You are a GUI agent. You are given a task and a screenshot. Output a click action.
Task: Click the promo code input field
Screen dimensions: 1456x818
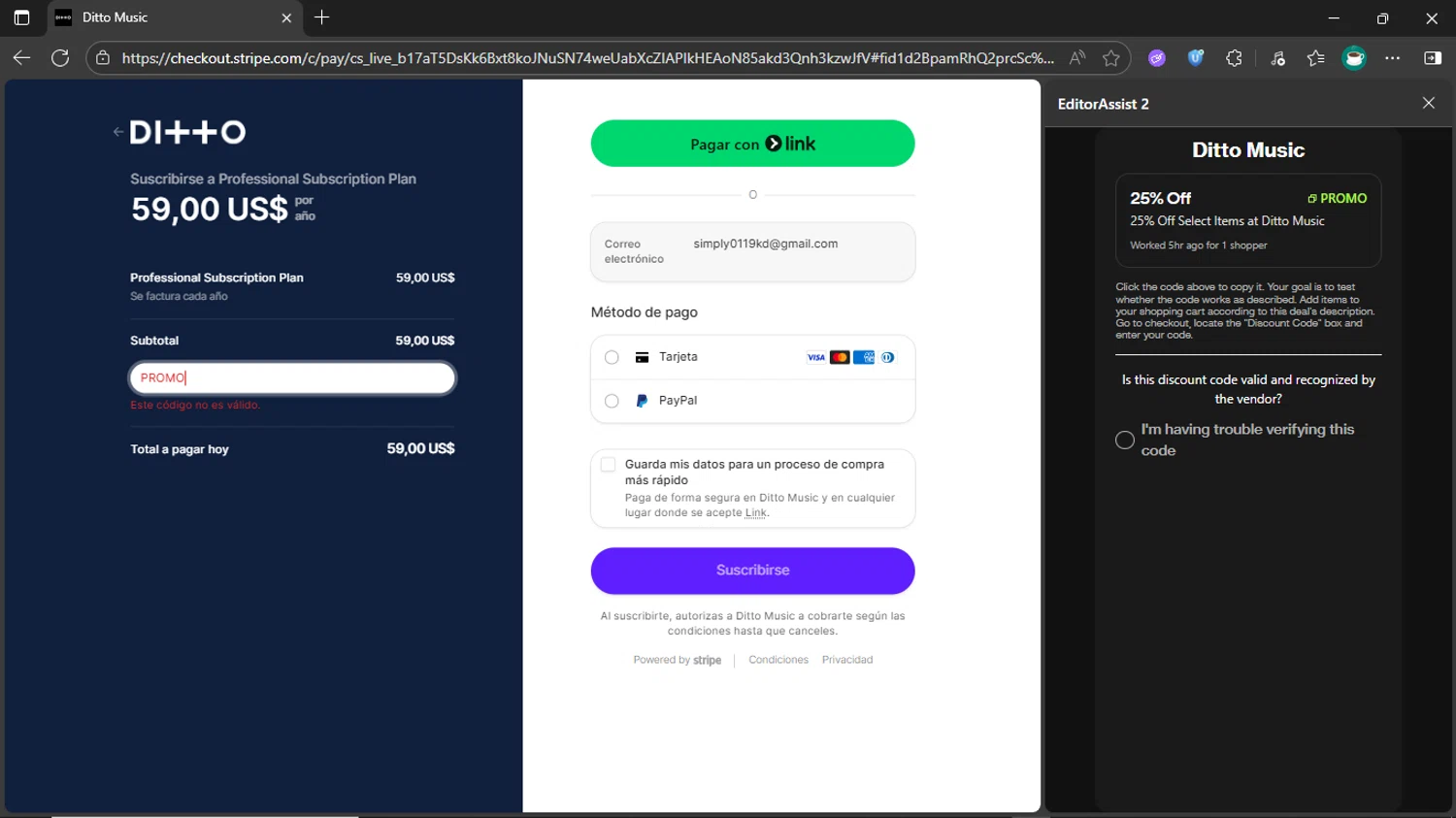(x=292, y=377)
